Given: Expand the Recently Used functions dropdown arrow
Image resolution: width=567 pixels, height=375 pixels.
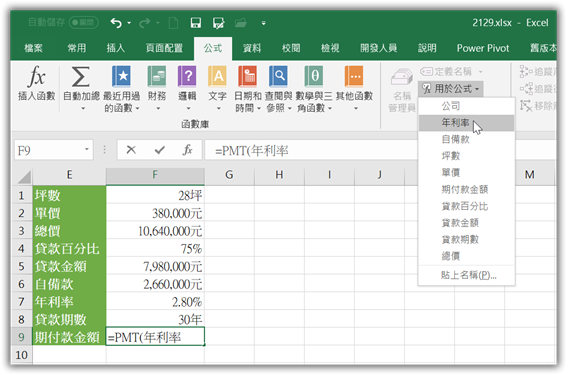Looking at the screenshot, I should 137,108.
